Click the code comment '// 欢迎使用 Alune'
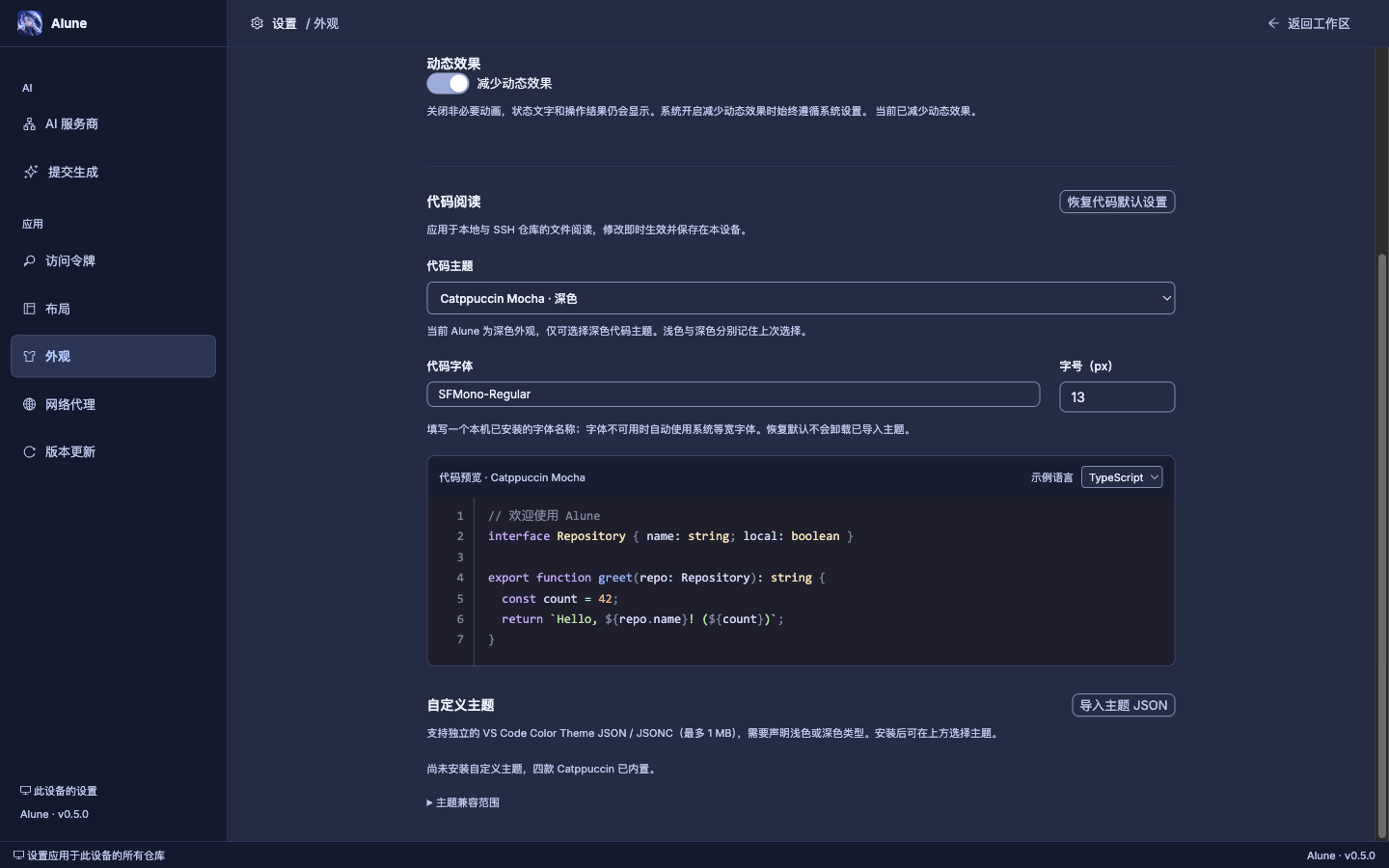 click(x=544, y=516)
